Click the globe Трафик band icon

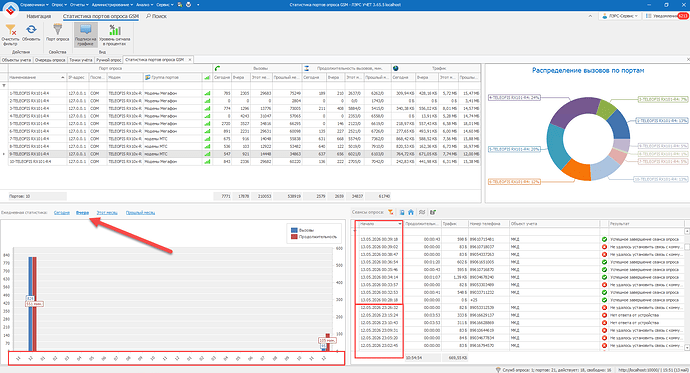[x=396, y=68]
